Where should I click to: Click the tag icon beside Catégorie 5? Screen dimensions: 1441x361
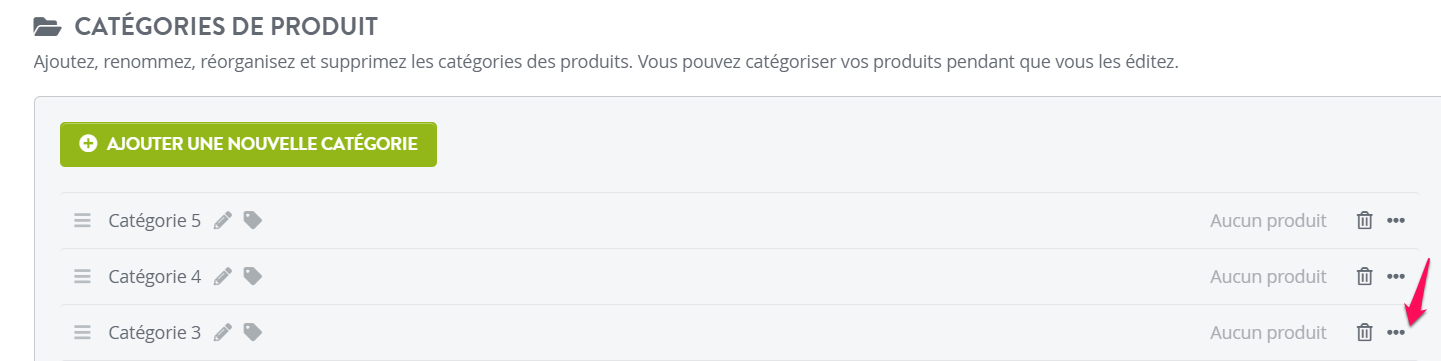pos(253,220)
